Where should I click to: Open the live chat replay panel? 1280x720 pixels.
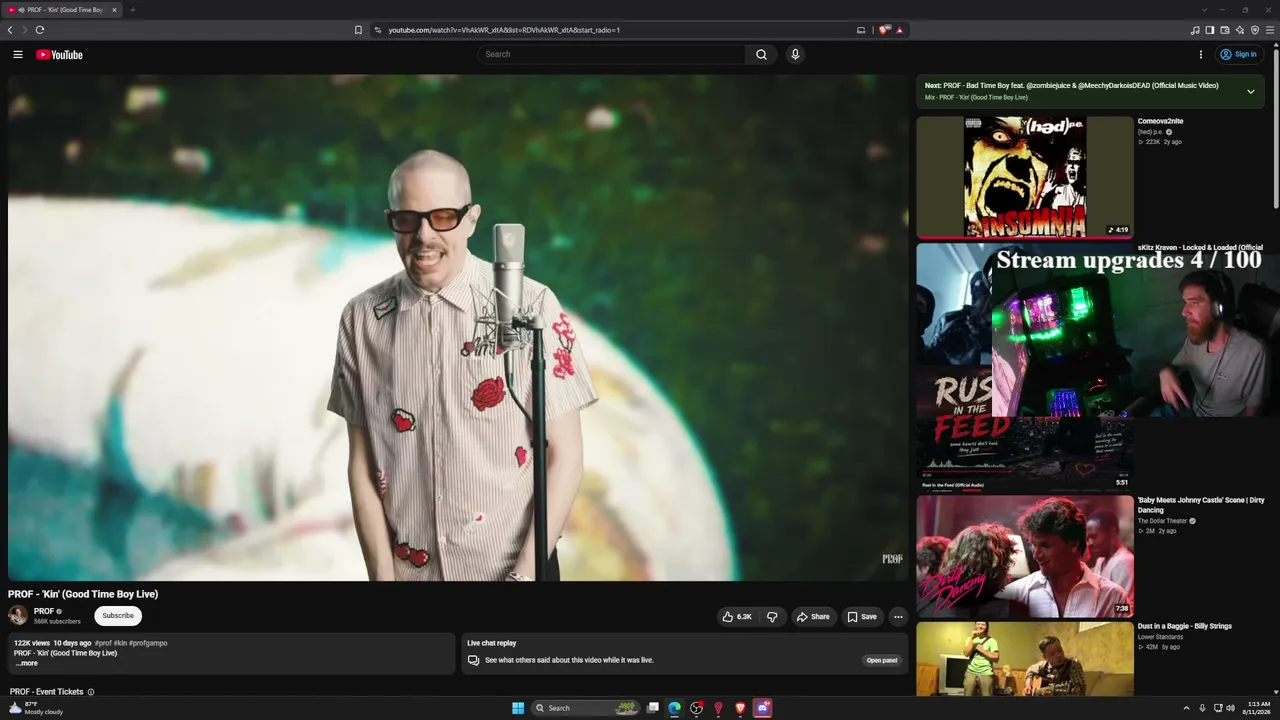pos(881,661)
